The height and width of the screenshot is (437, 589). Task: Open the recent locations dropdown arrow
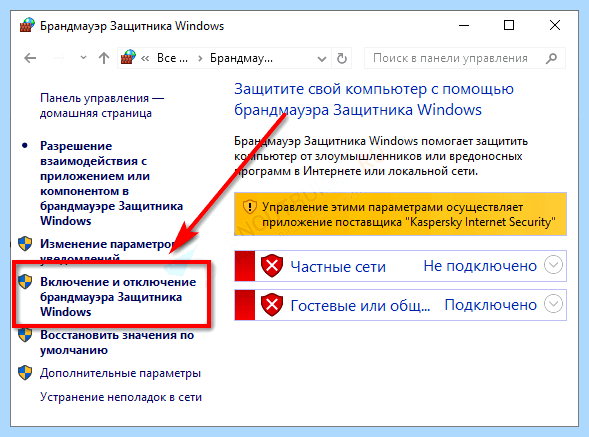click(x=83, y=58)
